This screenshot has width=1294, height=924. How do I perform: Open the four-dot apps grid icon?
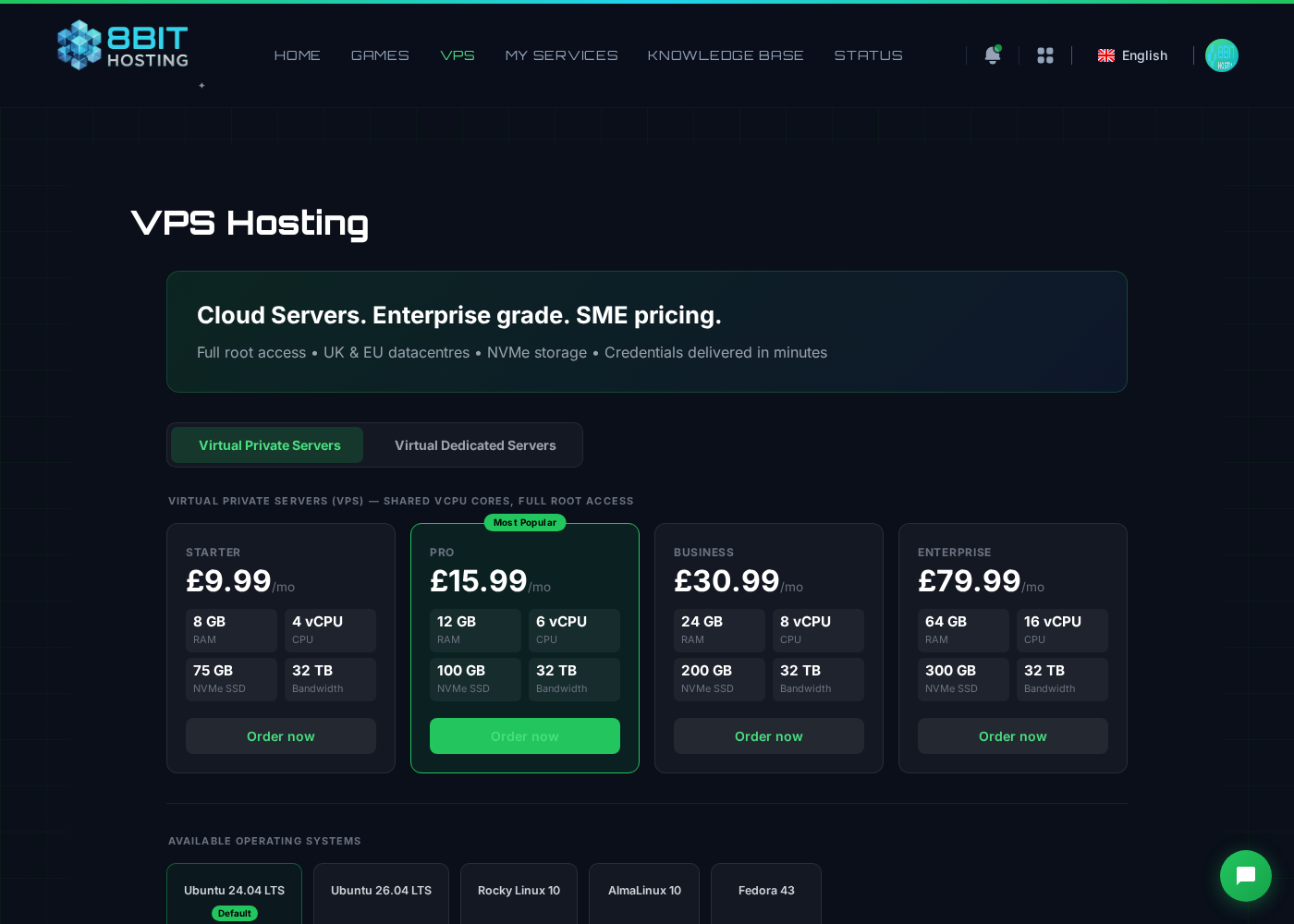click(x=1045, y=55)
